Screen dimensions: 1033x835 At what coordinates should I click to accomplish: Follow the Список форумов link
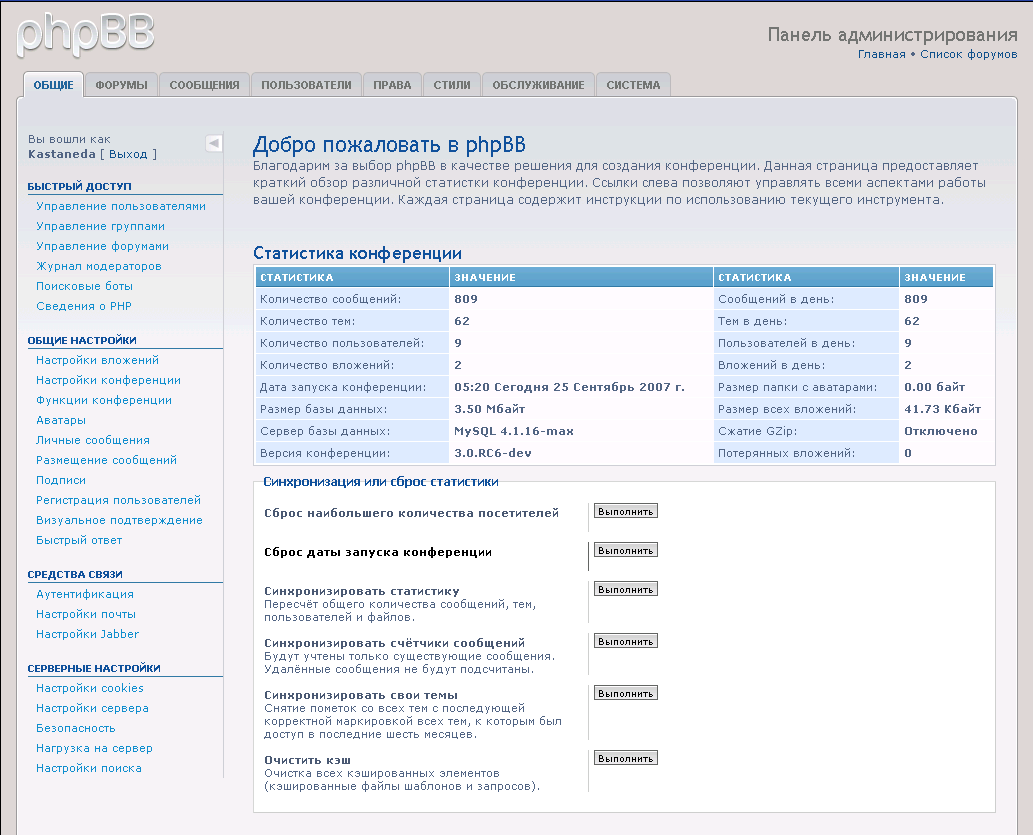coord(968,54)
